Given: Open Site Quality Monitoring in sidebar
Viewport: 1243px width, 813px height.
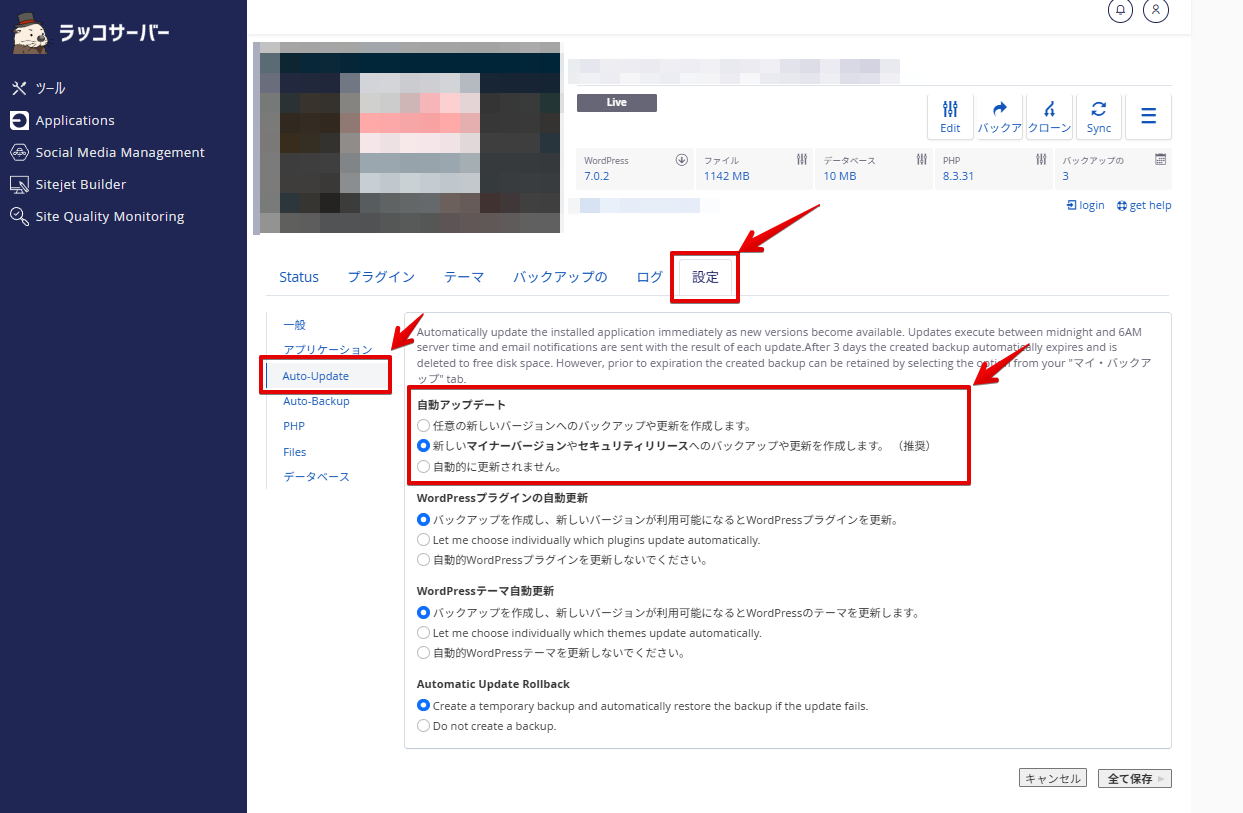Looking at the screenshot, I should click(110, 216).
